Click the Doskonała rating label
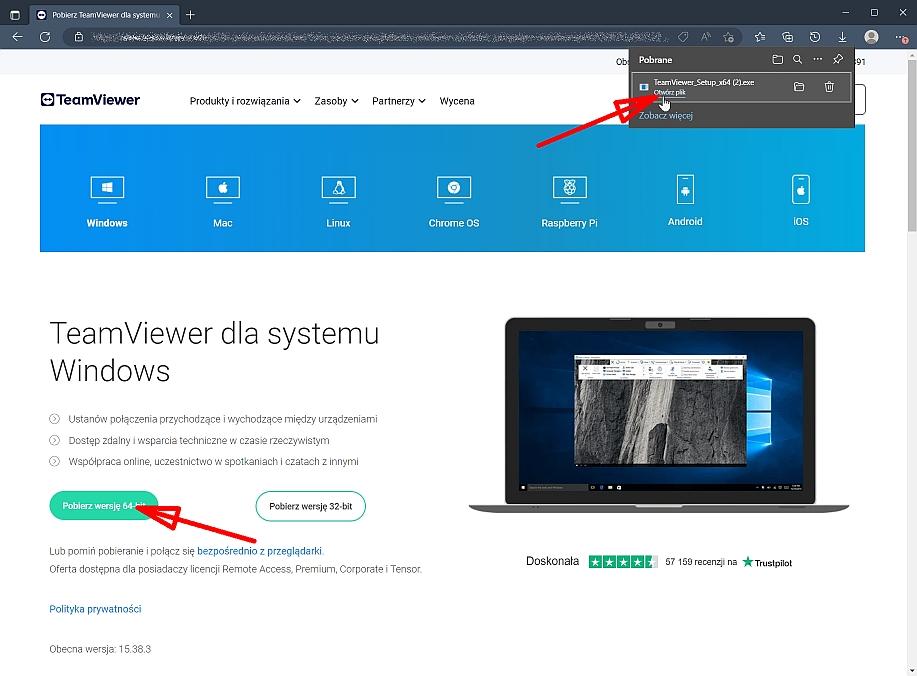The width and height of the screenshot is (917, 676). [552, 561]
